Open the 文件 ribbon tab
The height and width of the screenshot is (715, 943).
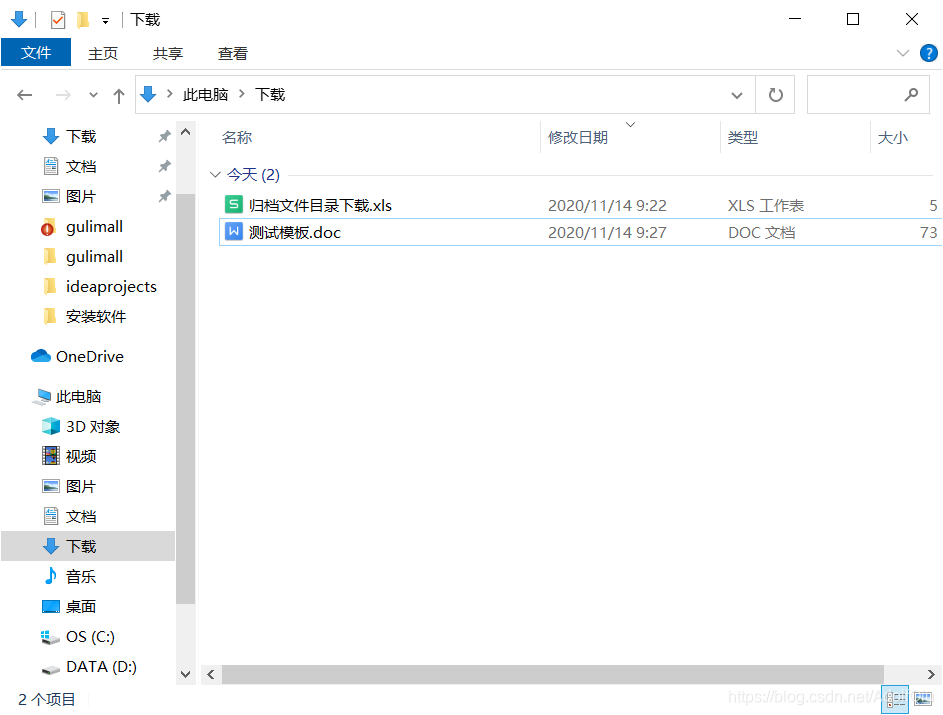click(x=36, y=53)
